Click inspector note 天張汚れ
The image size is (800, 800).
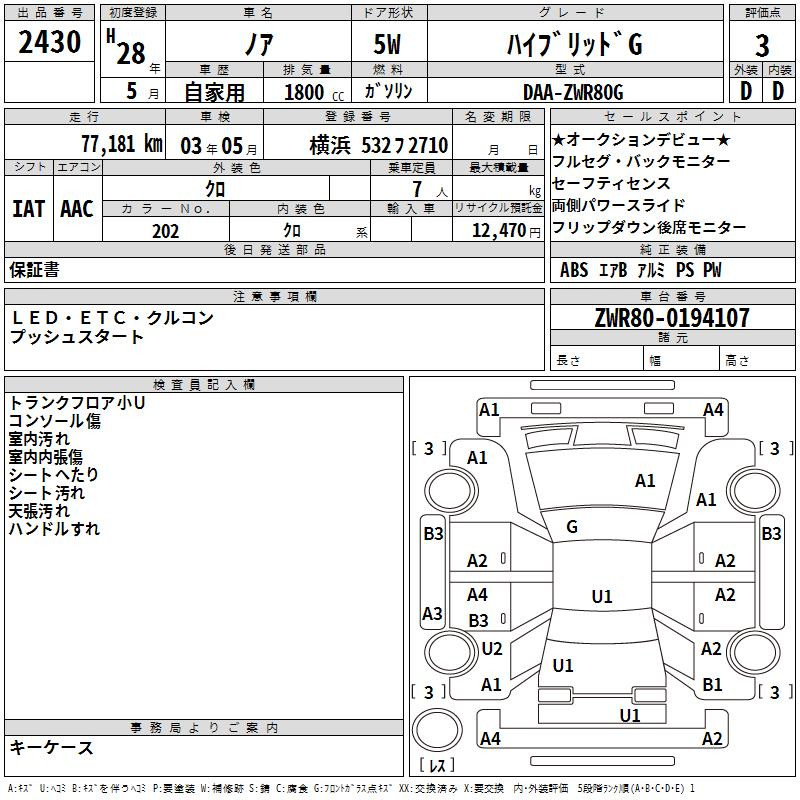tap(39, 511)
